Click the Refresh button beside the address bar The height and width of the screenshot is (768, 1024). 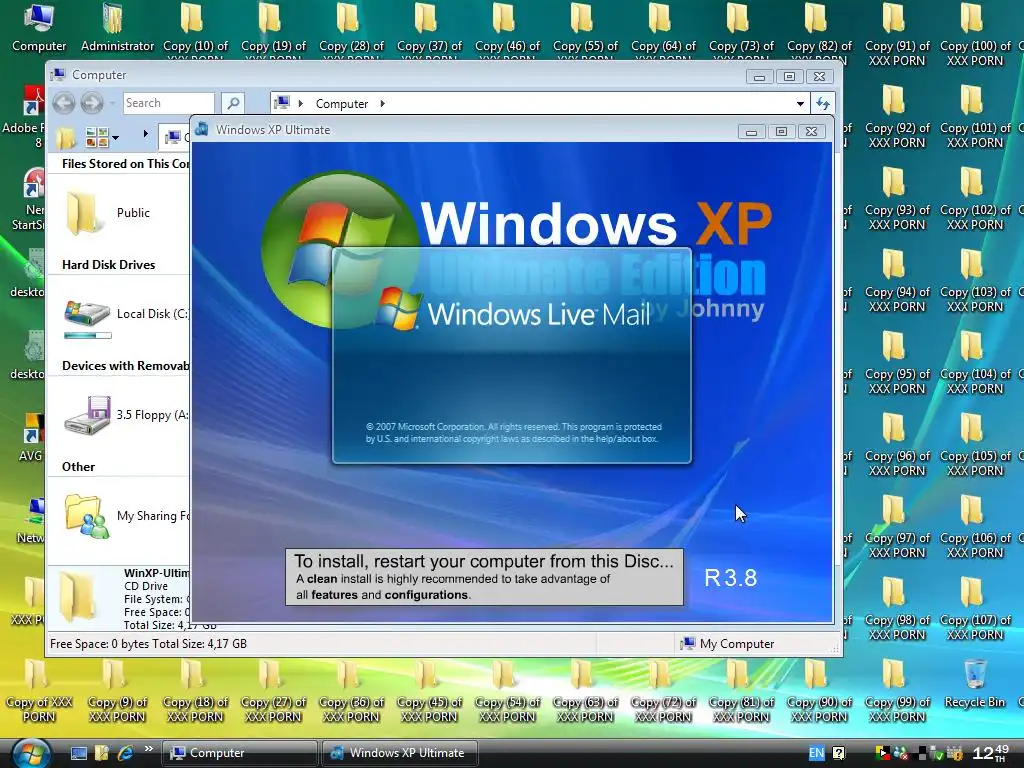click(822, 103)
